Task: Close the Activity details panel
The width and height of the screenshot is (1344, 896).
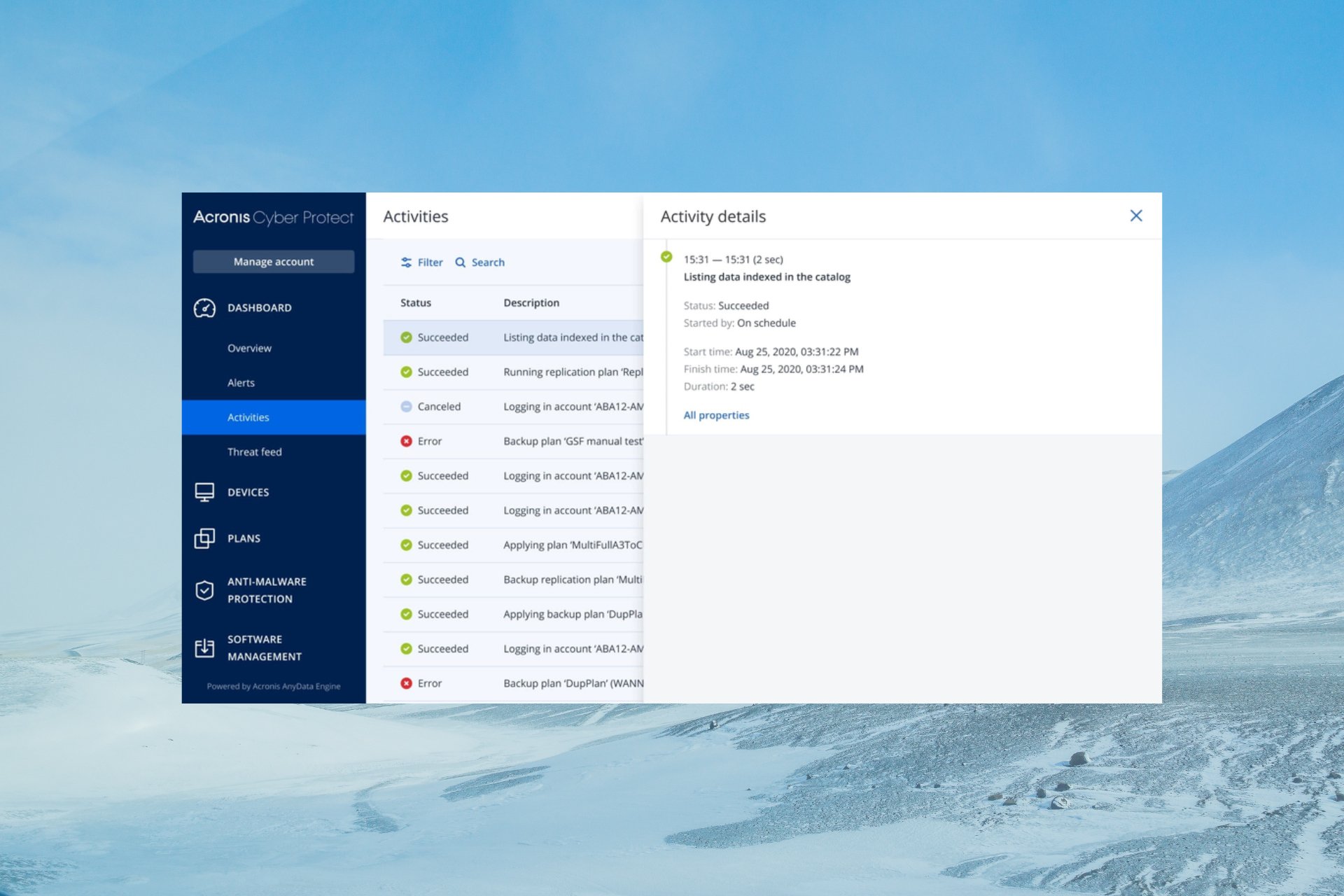Action: click(1136, 216)
